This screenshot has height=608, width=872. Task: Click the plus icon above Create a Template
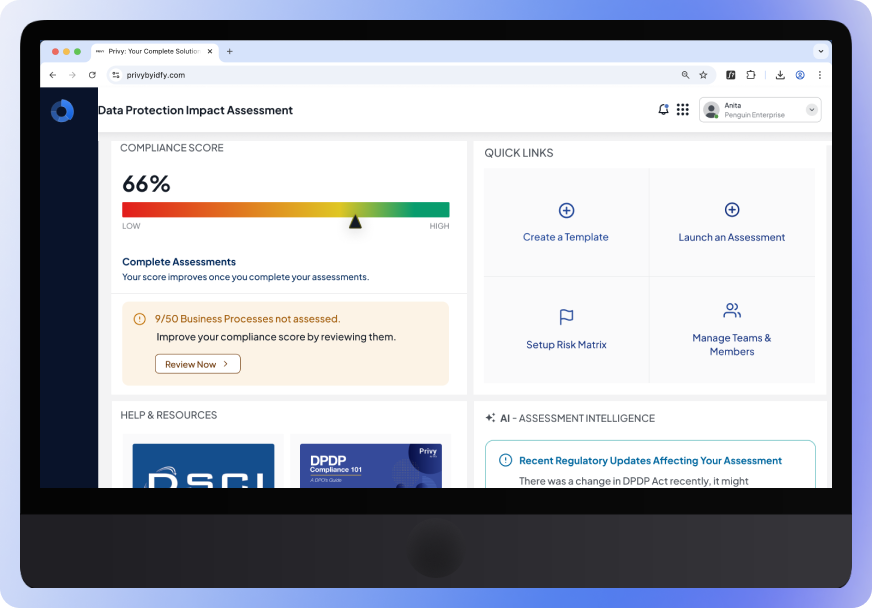click(x=566, y=210)
